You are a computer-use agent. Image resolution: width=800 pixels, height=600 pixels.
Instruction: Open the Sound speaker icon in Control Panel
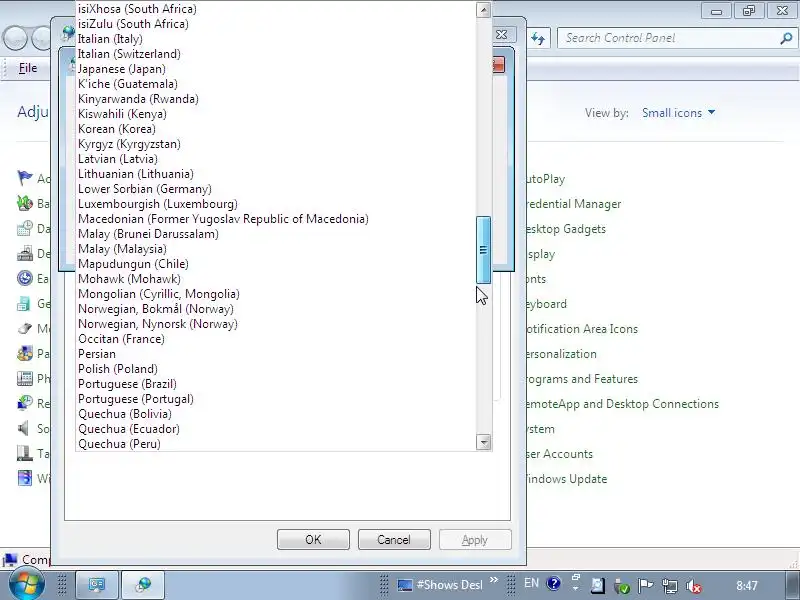(x=24, y=428)
